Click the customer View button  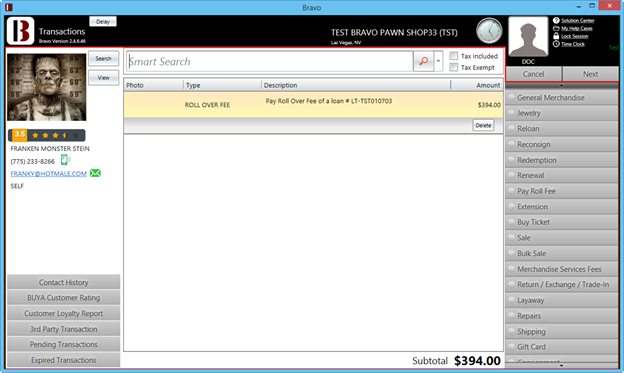point(103,78)
